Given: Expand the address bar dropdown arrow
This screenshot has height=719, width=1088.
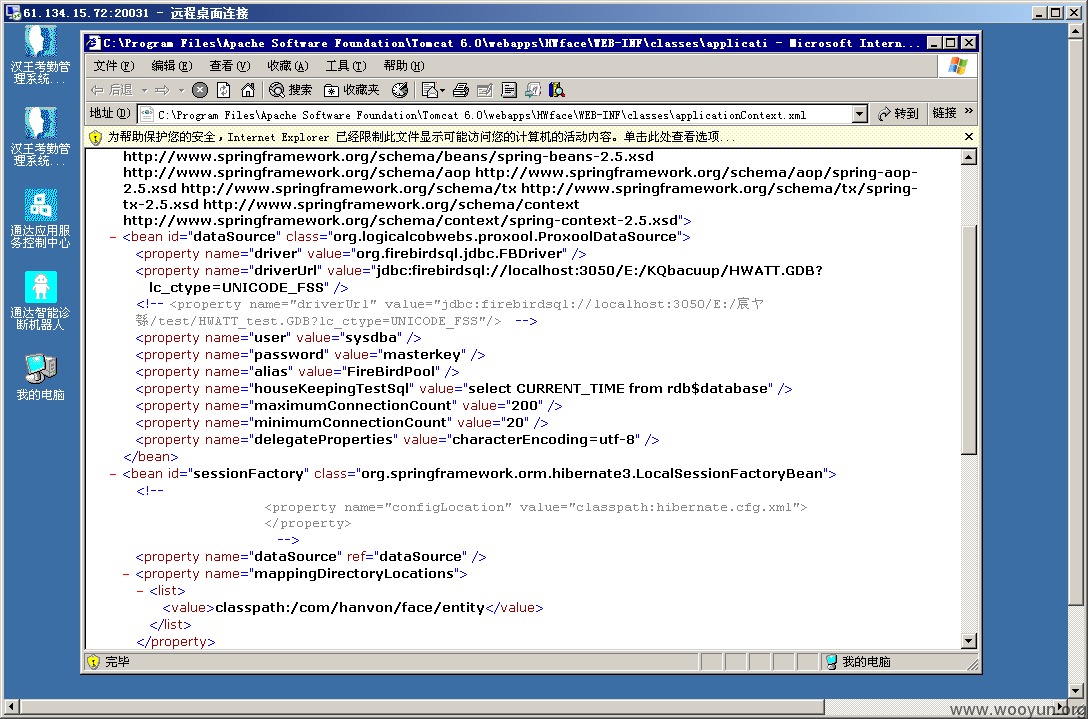Looking at the screenshot, I should pyautogui.click(x=860, y=115).
